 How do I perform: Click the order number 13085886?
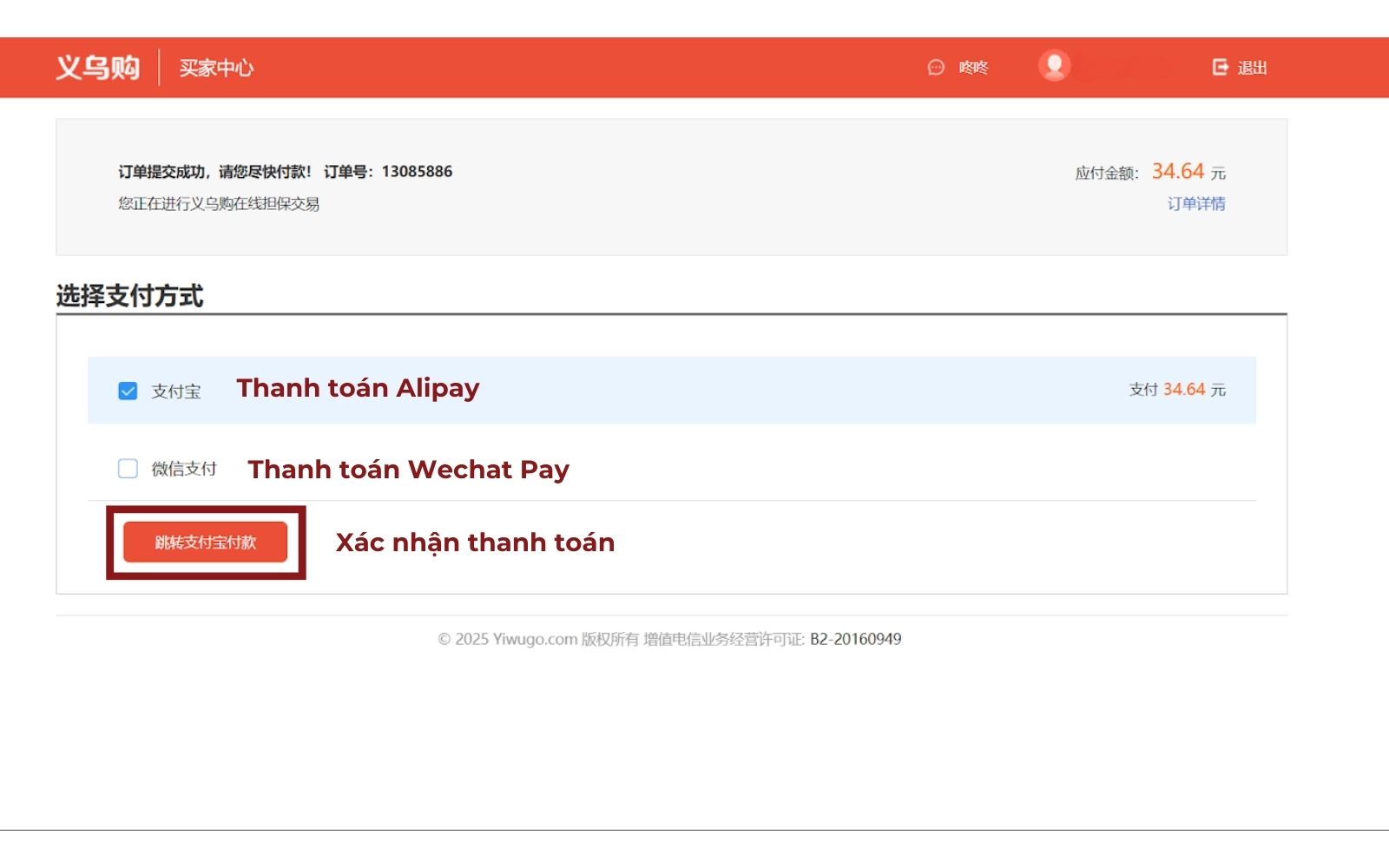tap(417, 171)
